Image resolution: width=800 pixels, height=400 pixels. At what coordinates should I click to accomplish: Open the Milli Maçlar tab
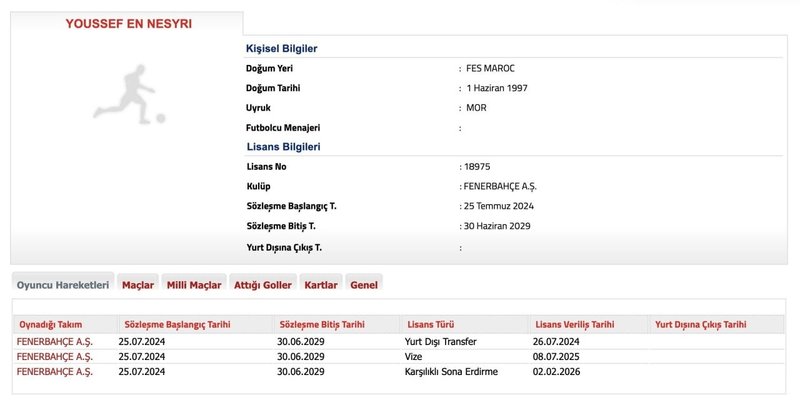pos(193,285)
